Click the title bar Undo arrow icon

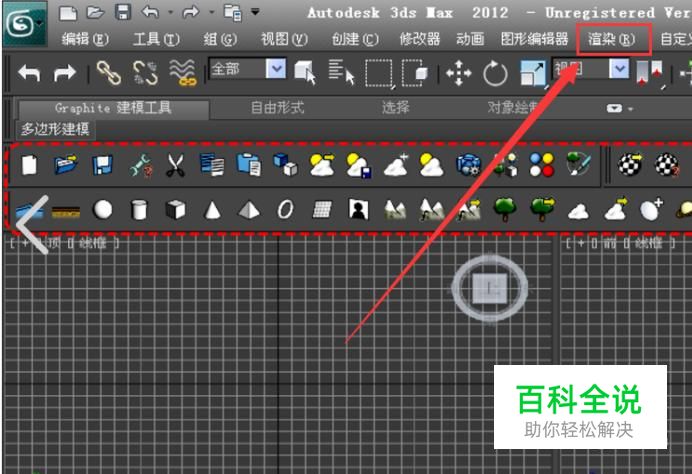pyautogui.click(x=150, y=12)
